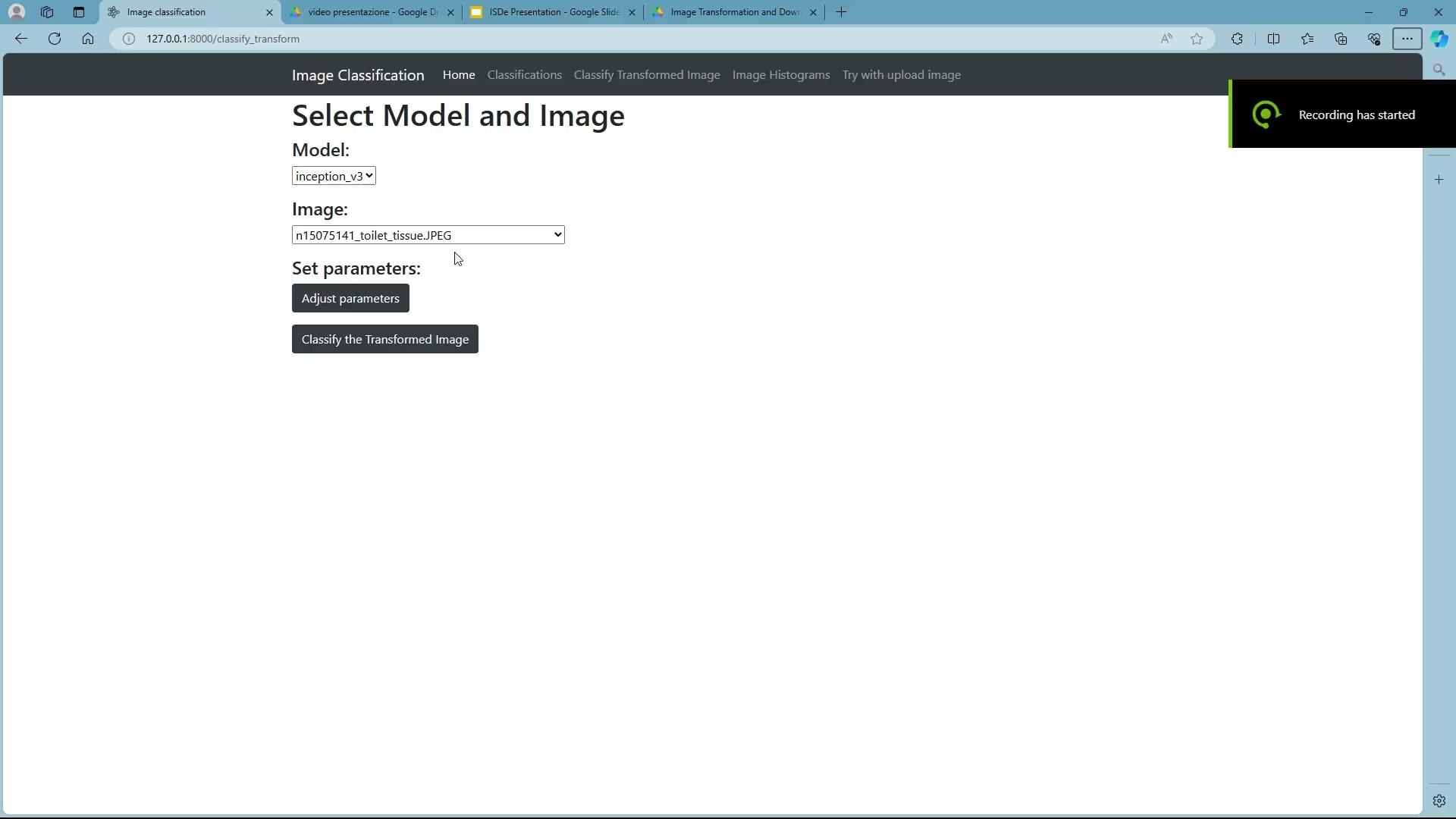Click Classify the Transformed Image button
This screenshot has height=819, width=1456.
pyautogui.click(x=385, y=339)
